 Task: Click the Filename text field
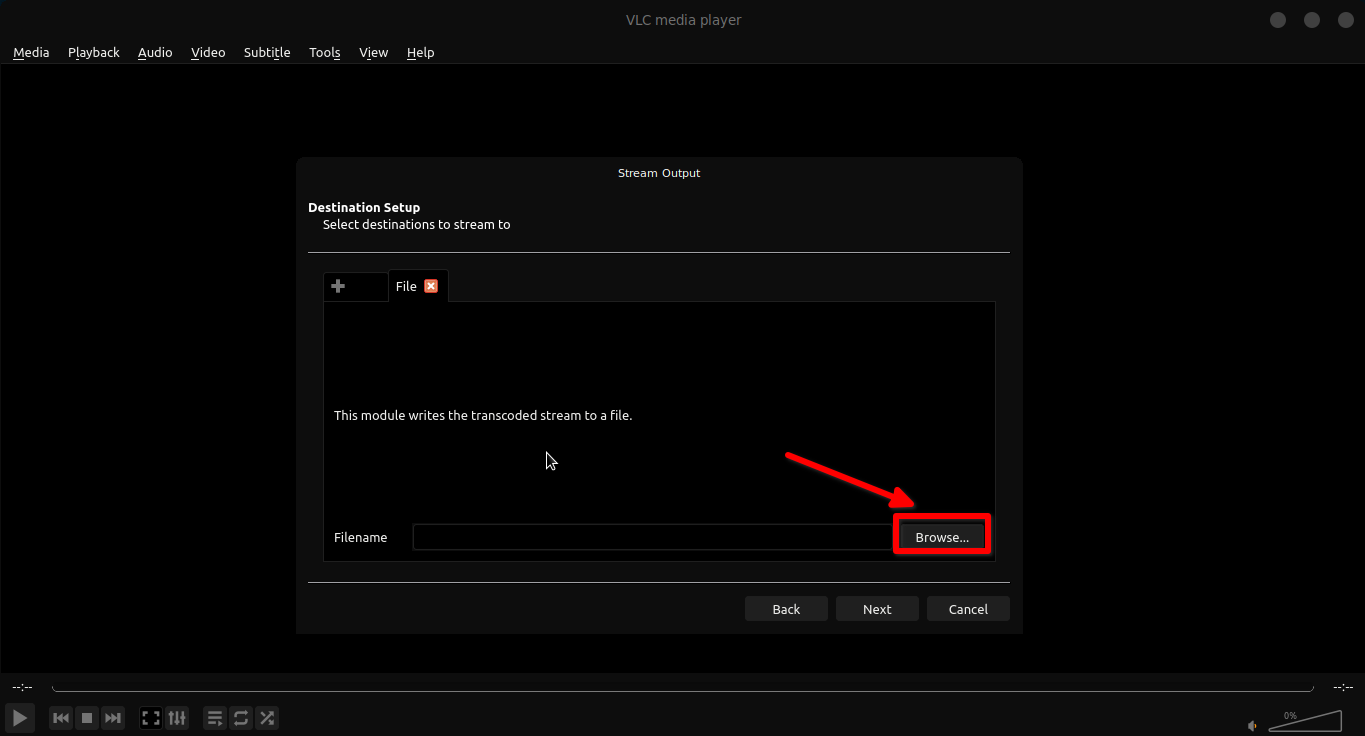pos(652,538)
